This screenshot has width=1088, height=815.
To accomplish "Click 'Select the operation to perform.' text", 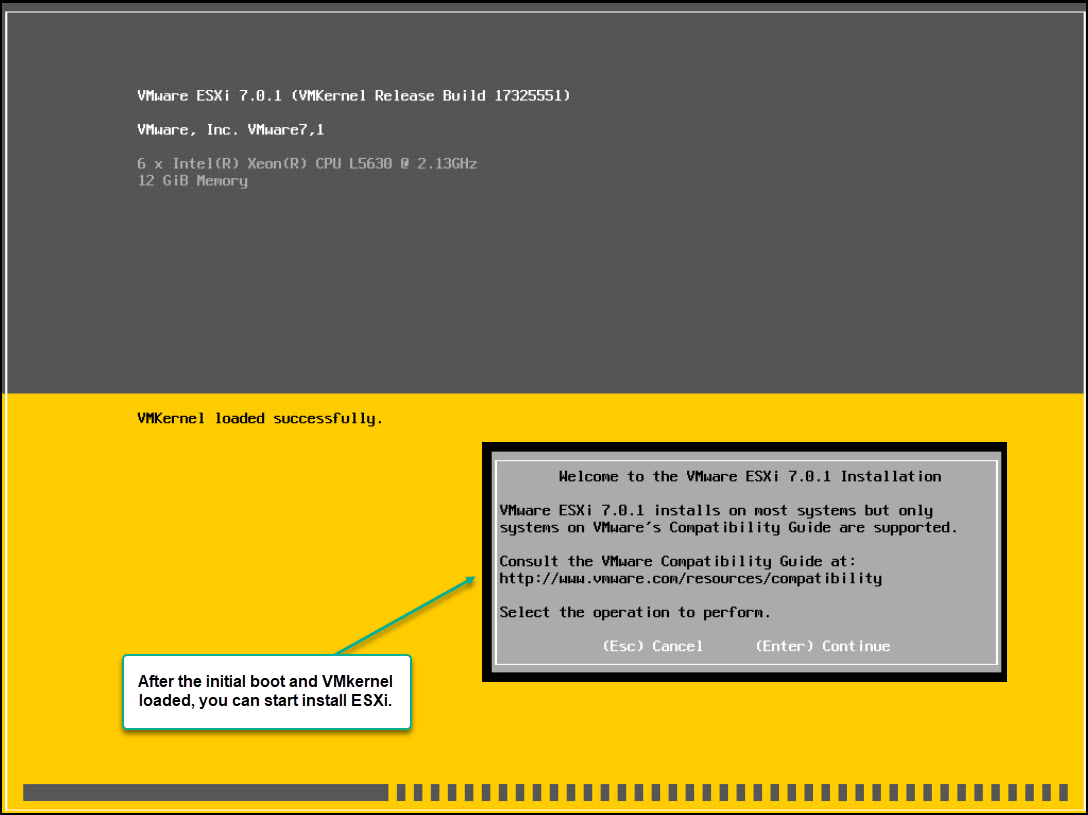I will tap(635, 612).
